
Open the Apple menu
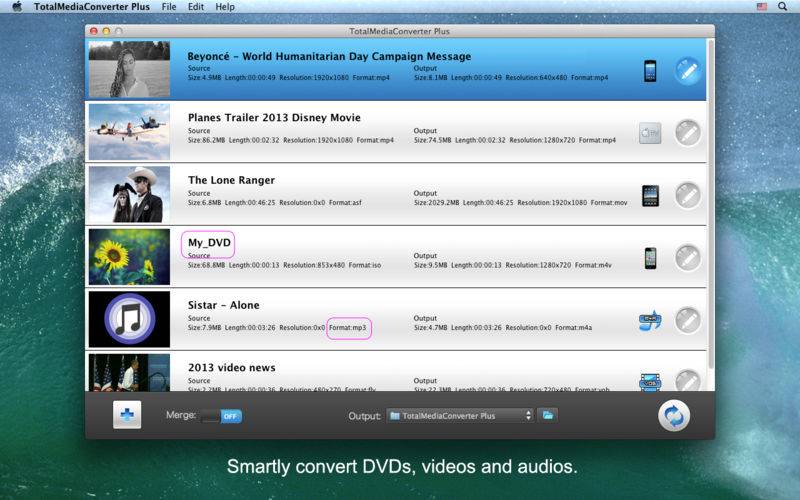[x=17, y=7]
